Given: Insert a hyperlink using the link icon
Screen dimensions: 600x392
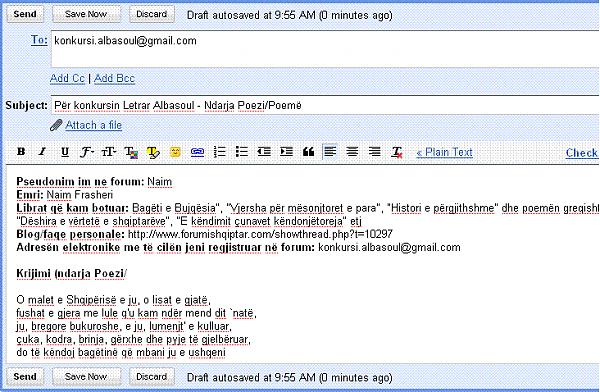Looking at the screenshot, I should coord(197,152).
